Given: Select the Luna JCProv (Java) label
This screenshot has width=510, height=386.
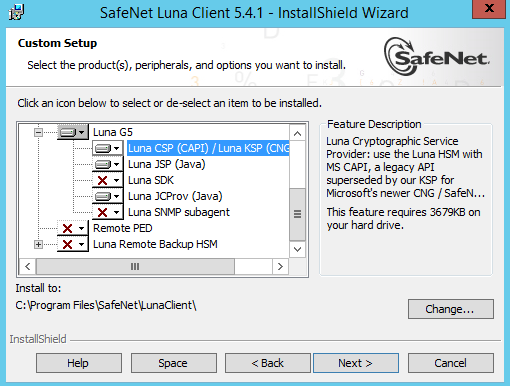Looking at the screenshot, I should [x=175, y=196].
